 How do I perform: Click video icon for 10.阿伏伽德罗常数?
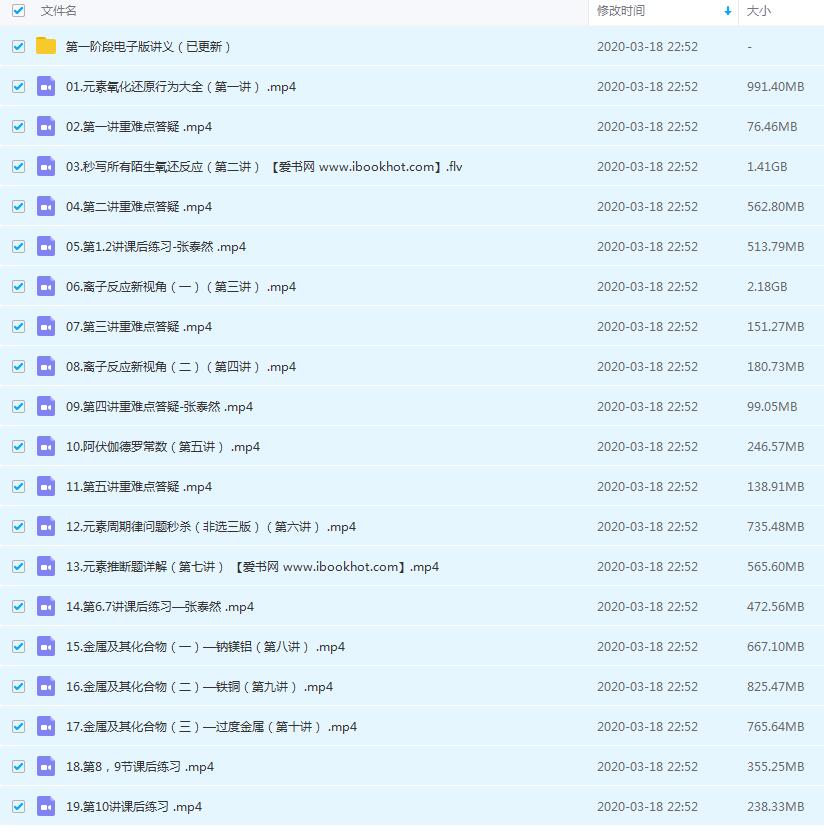tap(46, 446)
